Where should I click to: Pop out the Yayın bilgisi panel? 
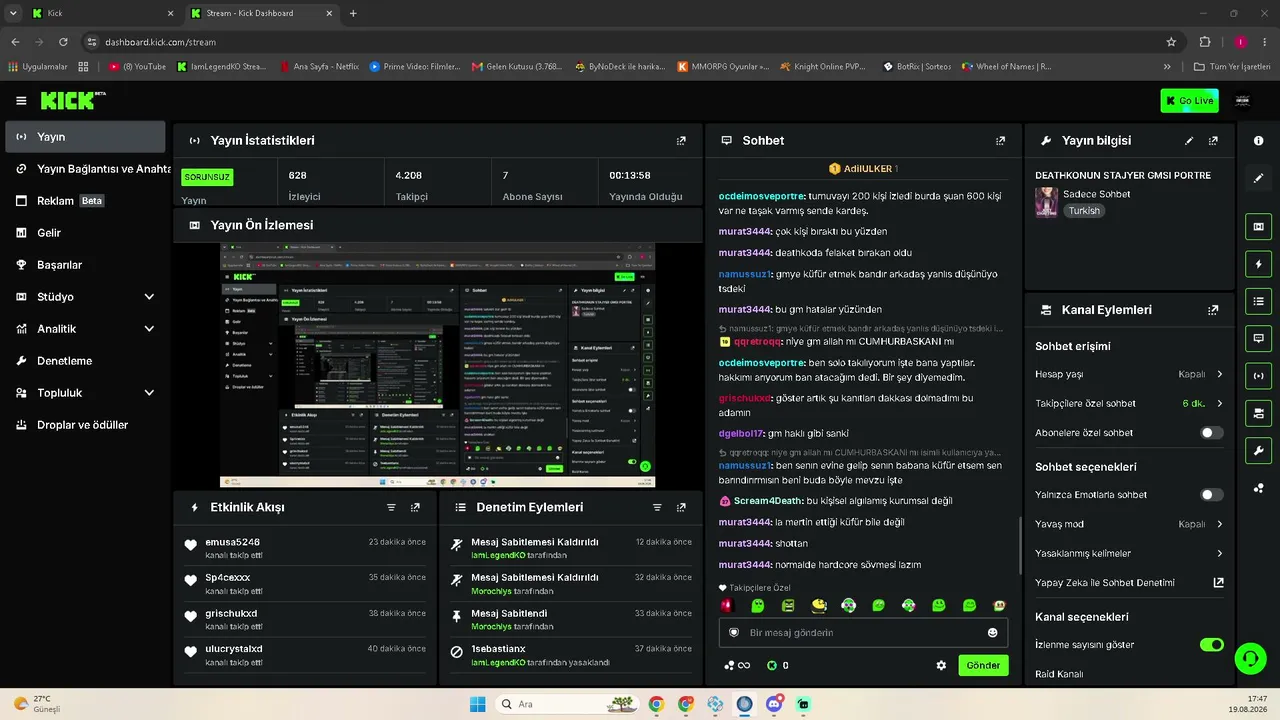point(1213,141)
